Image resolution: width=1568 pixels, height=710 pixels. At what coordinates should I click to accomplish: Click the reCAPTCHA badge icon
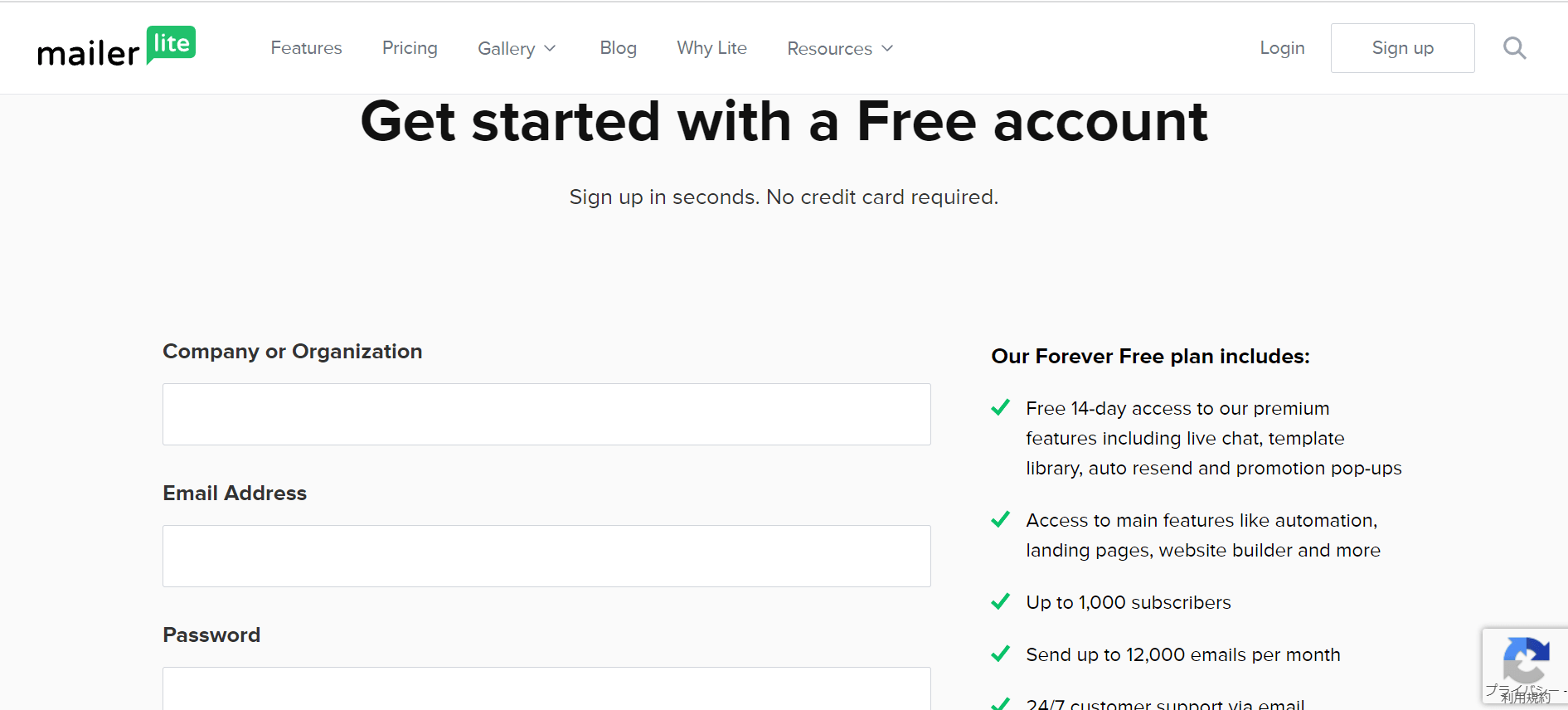click(1526, 660)
